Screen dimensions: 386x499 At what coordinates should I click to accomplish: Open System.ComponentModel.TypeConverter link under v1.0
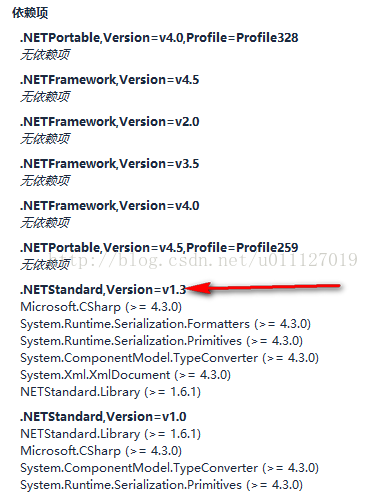coord(139,468)
